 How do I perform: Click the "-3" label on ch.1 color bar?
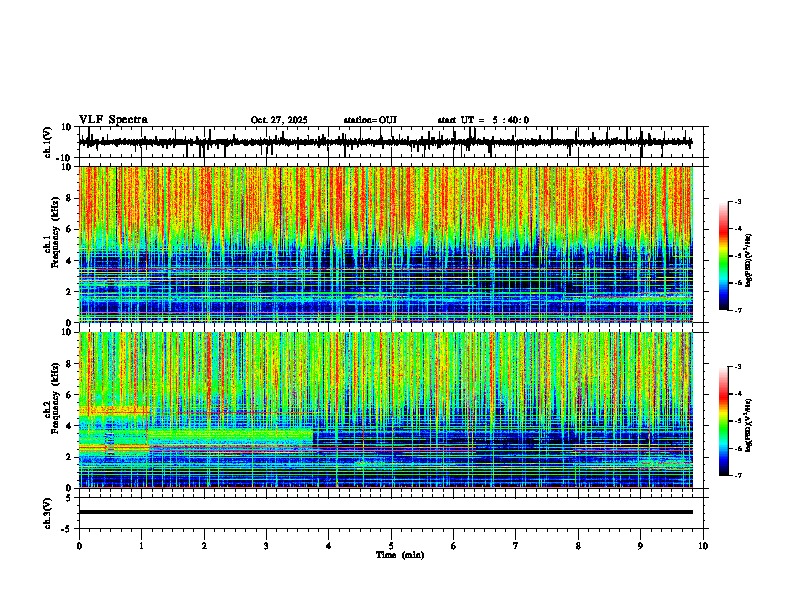pos(737,202)
